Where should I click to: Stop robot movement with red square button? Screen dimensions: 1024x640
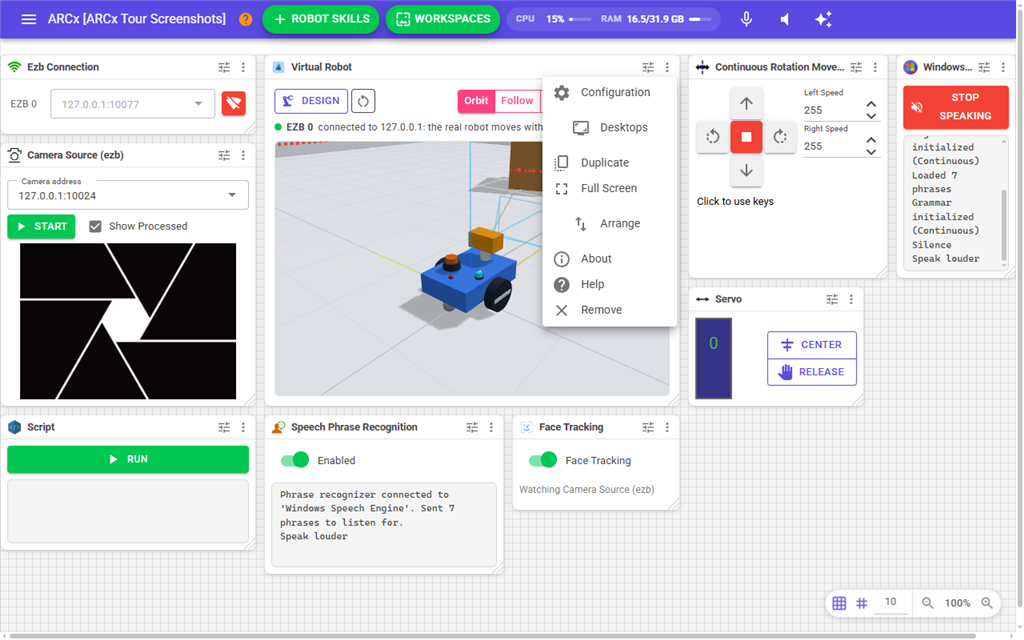746,136
